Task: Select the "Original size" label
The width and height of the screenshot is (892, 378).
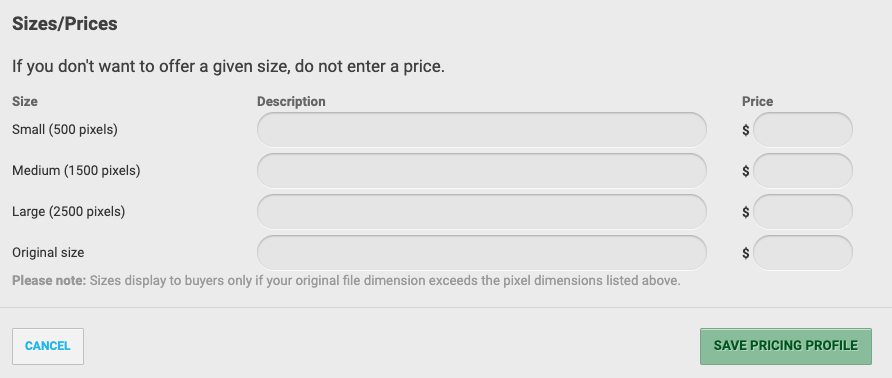Action: point(48,252)
